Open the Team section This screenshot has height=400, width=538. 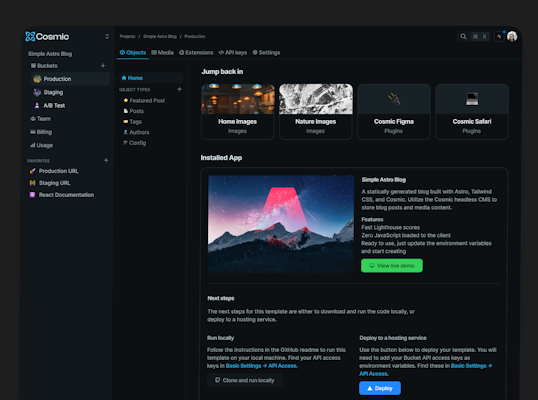pos(40,119)
